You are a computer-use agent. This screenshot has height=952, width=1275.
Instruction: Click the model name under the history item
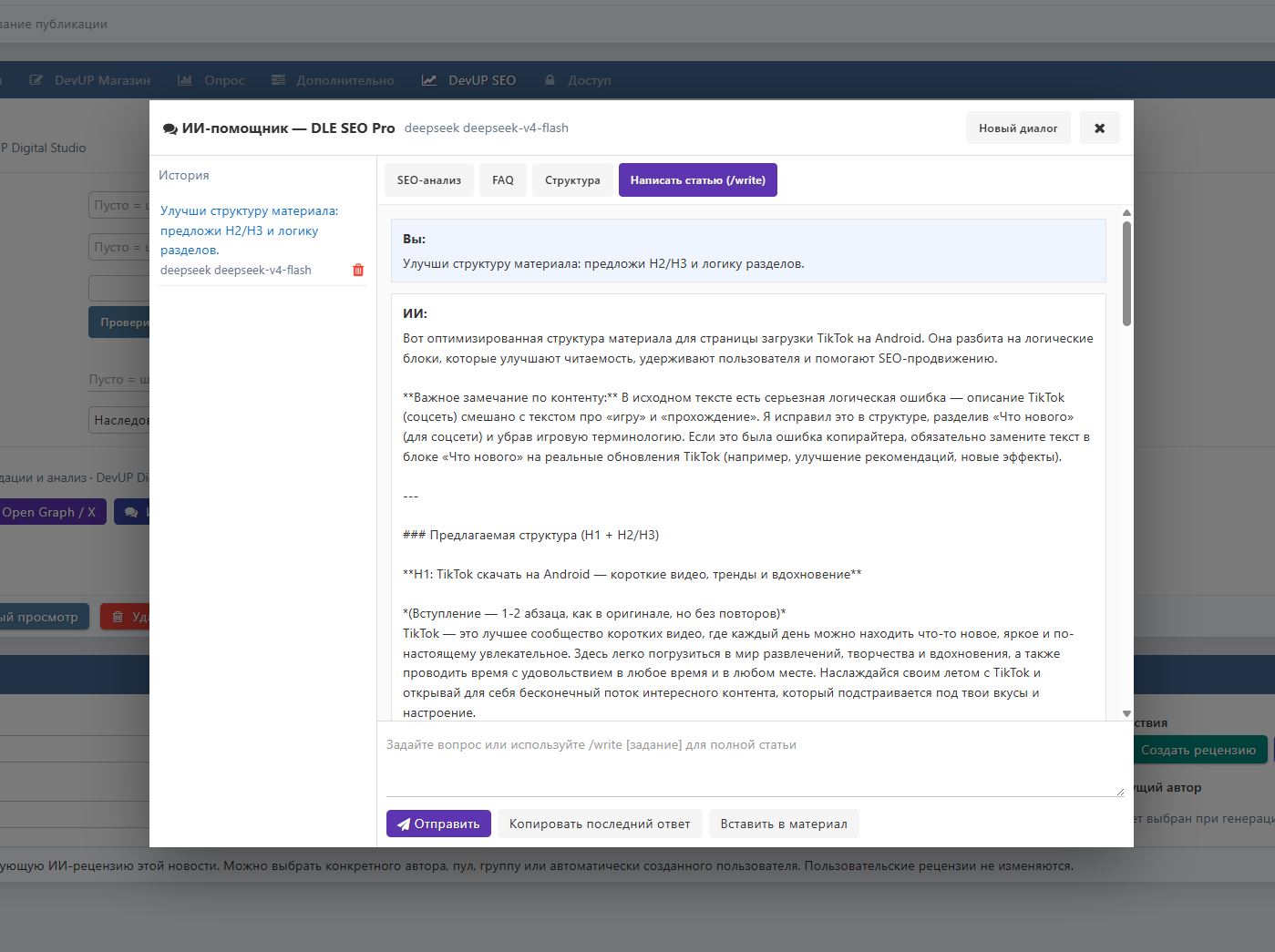pyautogui.click(x=236, y=271)
